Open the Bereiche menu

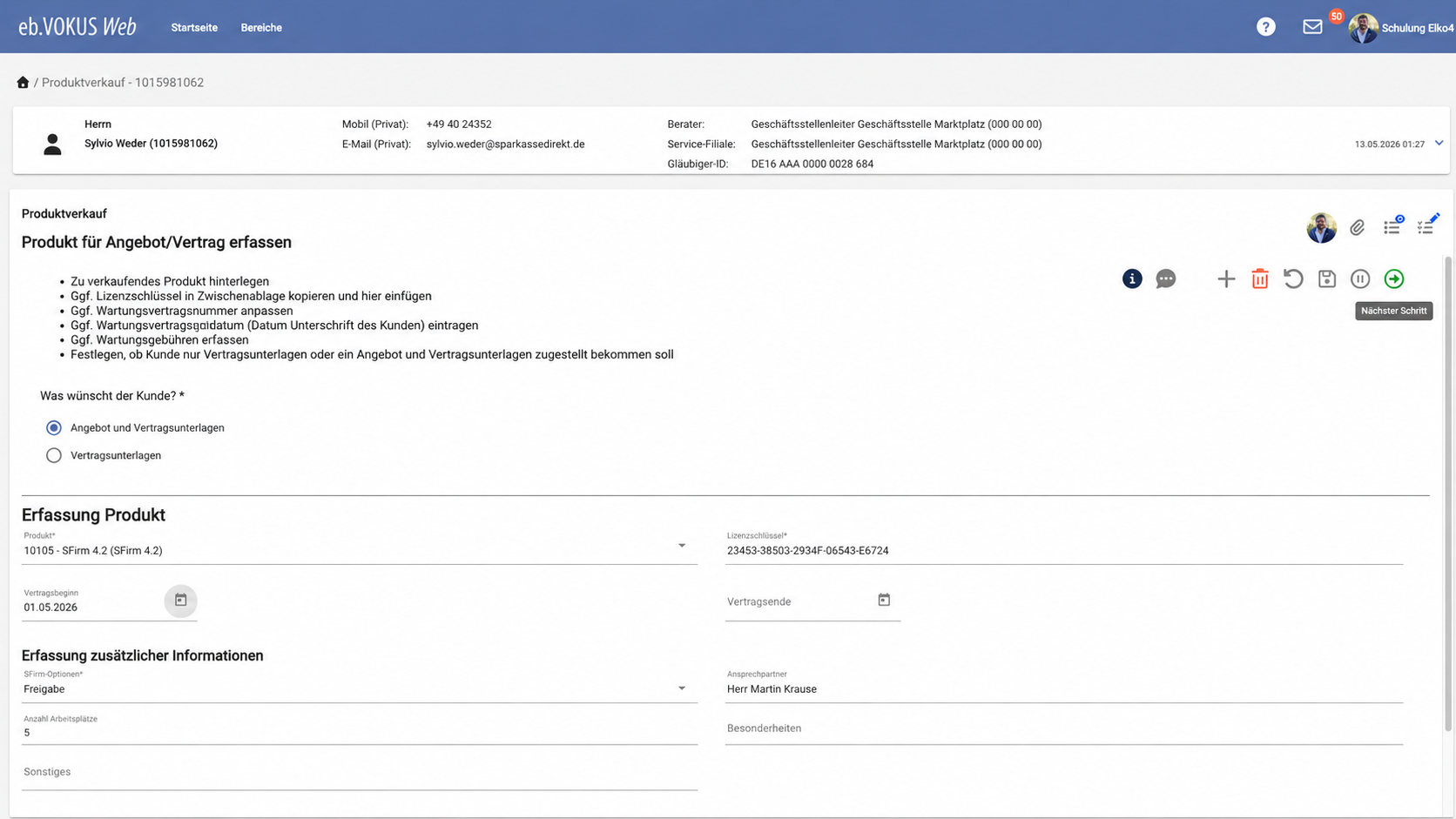(x=261, y=28)
